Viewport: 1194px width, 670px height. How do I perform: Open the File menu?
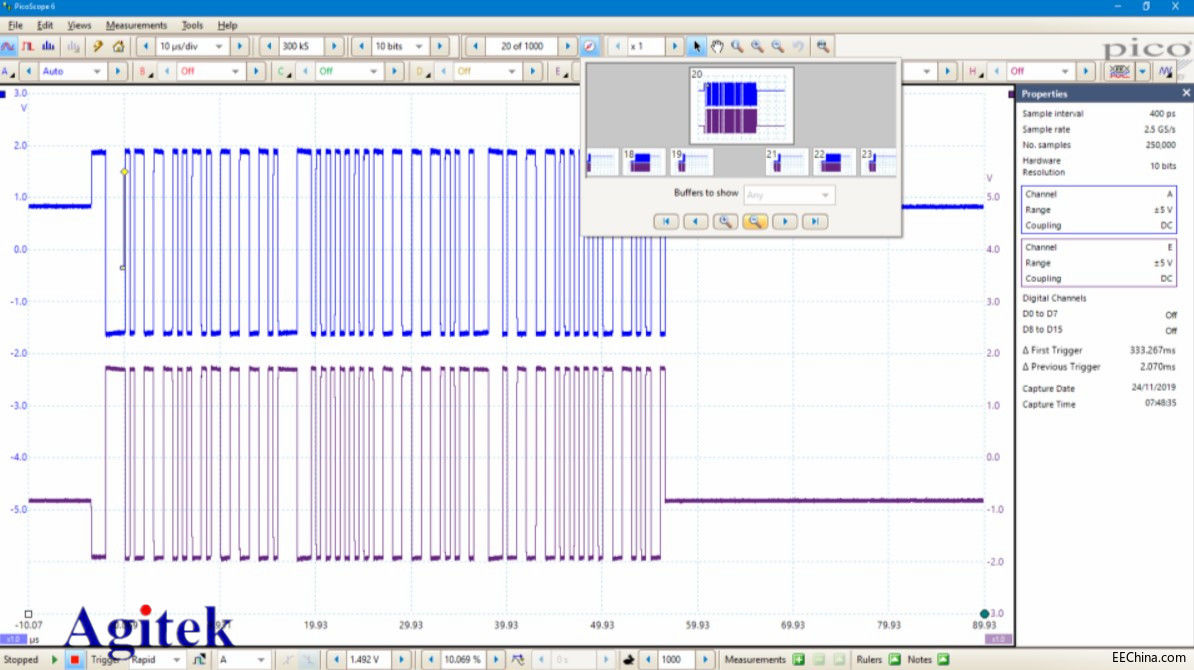(x=15, y=25)
